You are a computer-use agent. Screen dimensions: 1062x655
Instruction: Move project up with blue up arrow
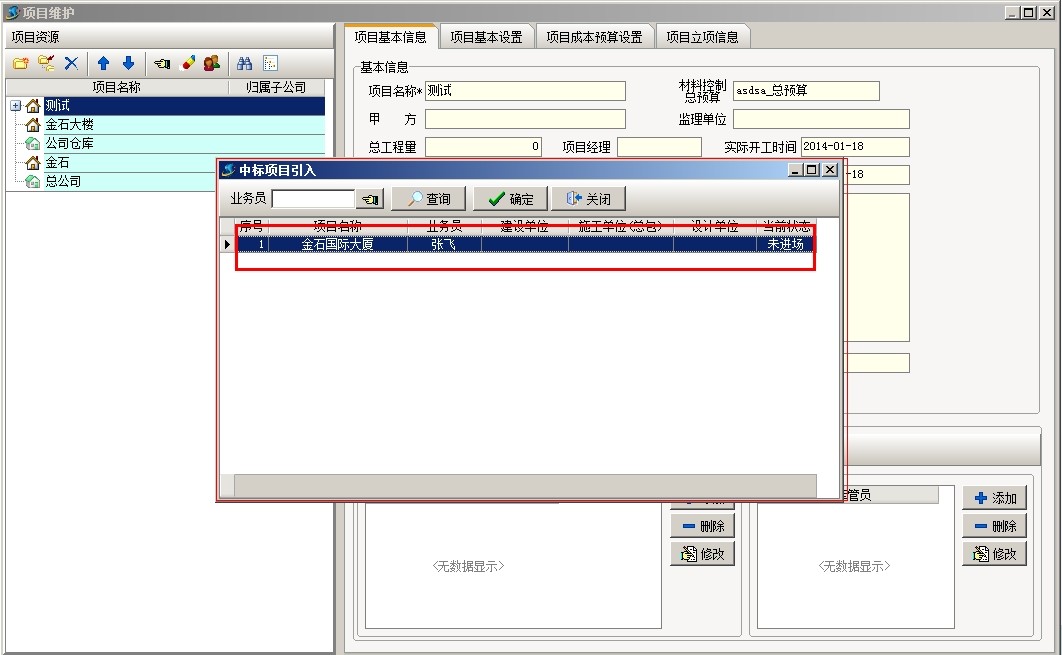pos(103,63)
